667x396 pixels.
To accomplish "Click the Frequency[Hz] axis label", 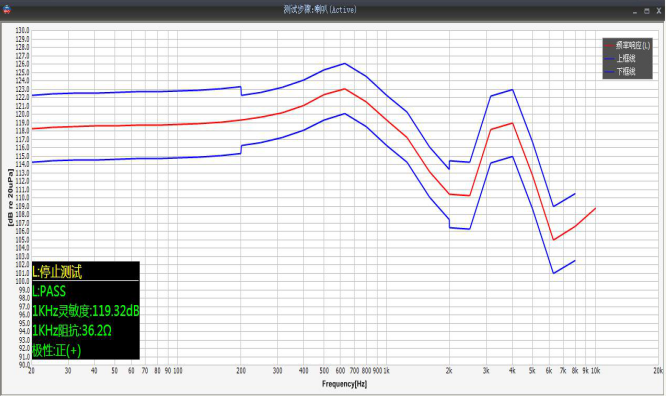I will coord(345,384).
